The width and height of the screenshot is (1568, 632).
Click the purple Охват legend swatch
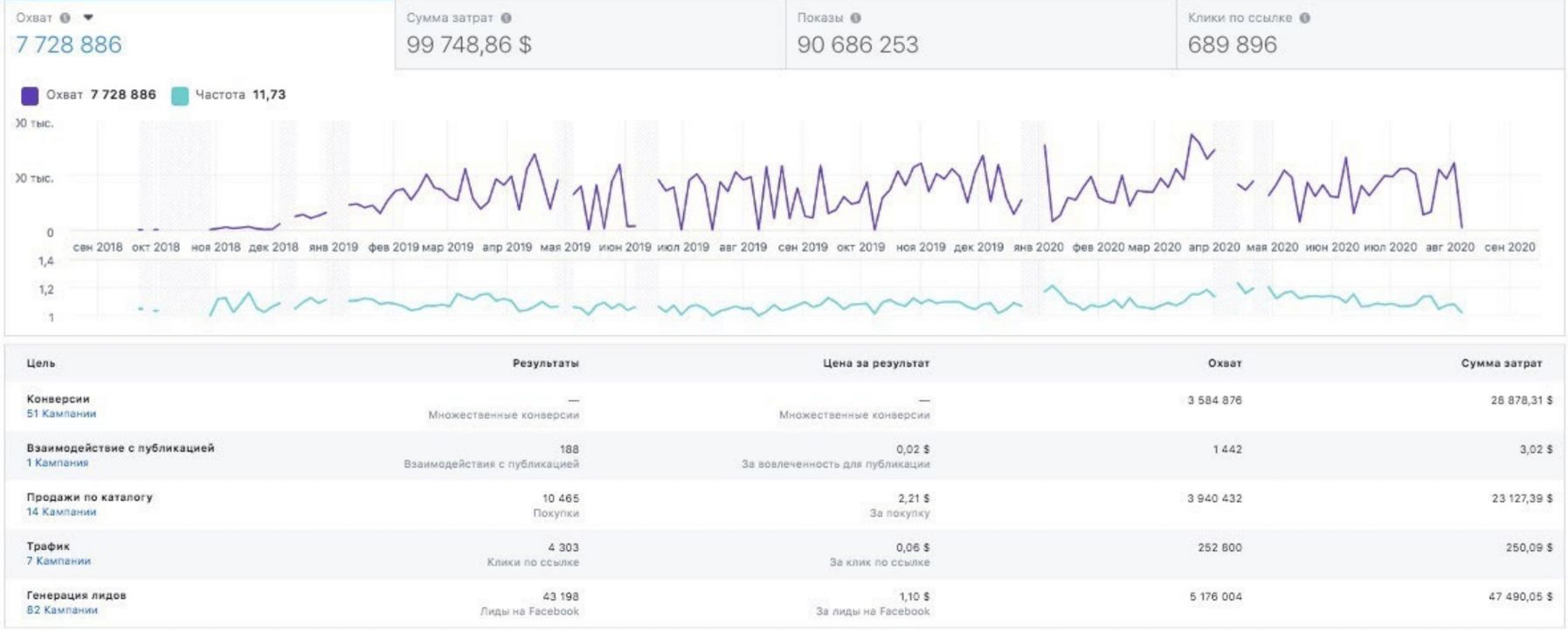pos(30,95)
